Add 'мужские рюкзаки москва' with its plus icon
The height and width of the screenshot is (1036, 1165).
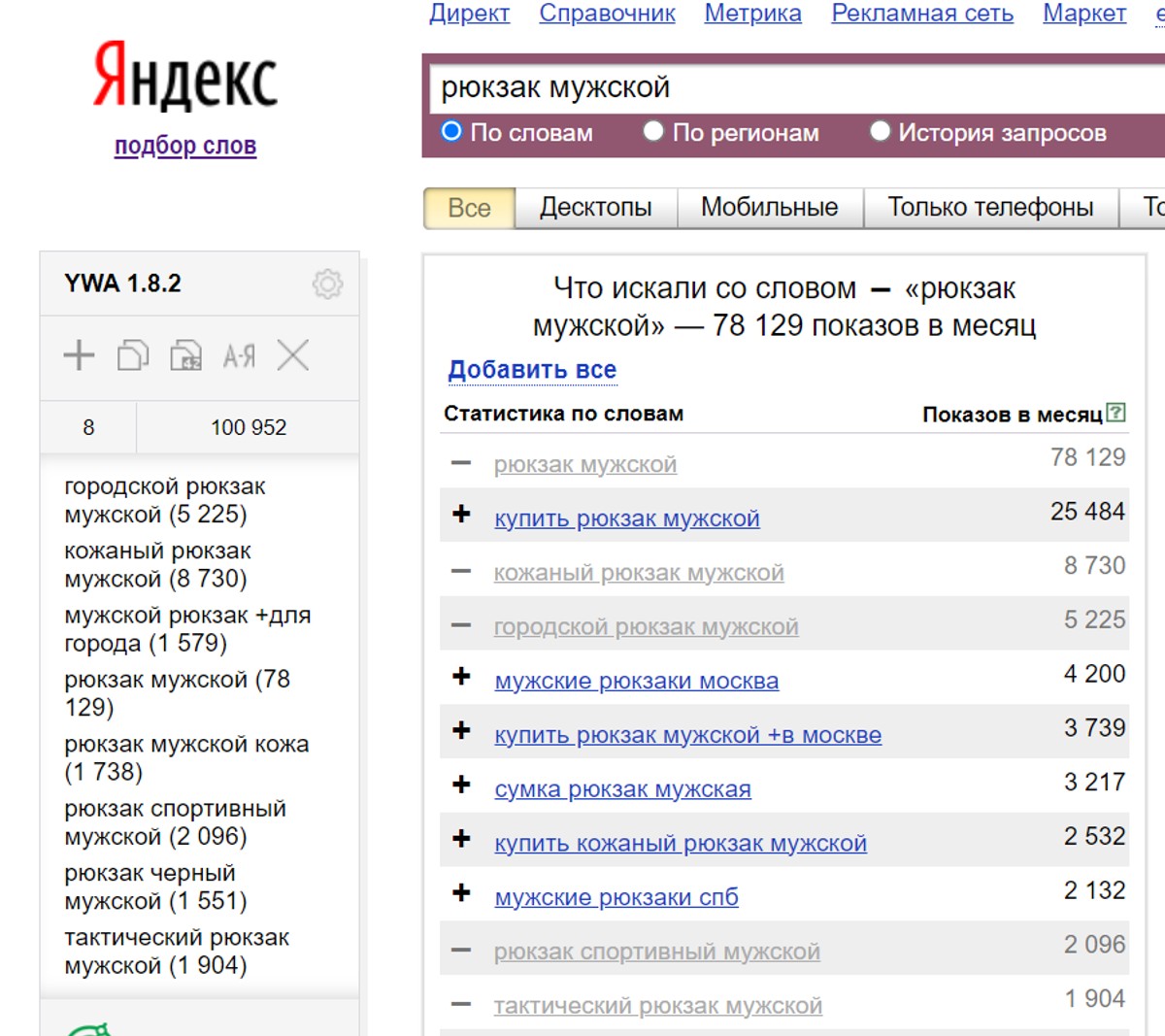pyautogui.click(x=461, y=677)
